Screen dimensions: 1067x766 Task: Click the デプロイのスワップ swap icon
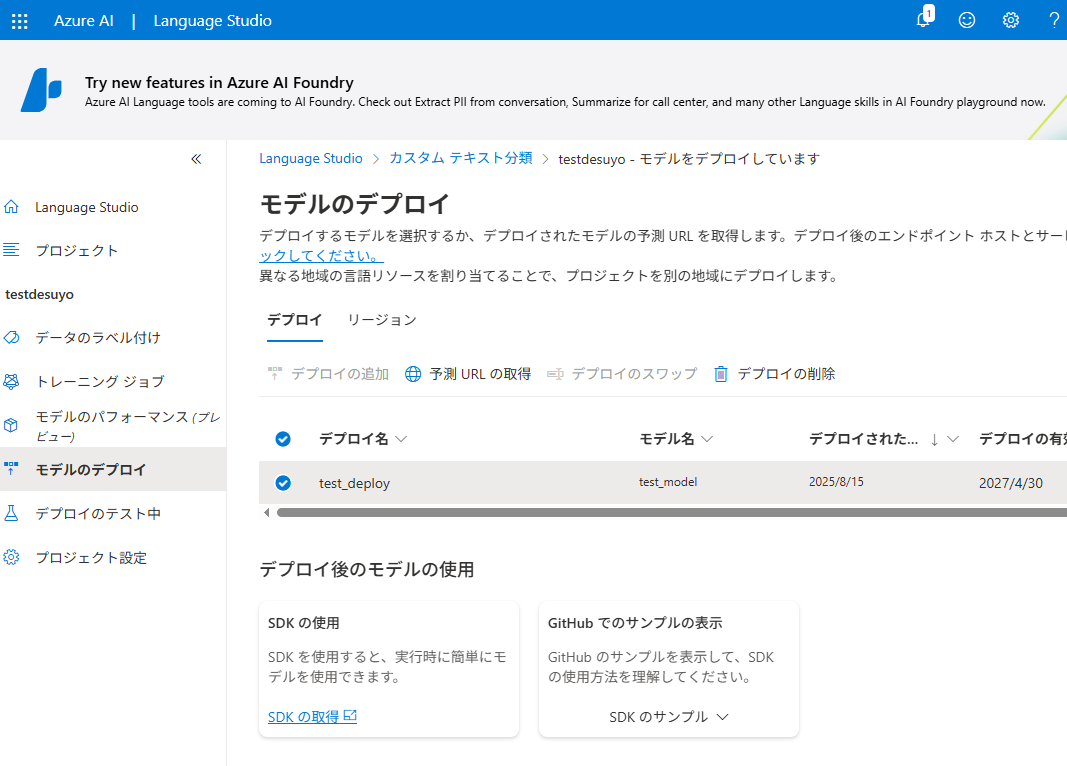[x=555, y=374]
